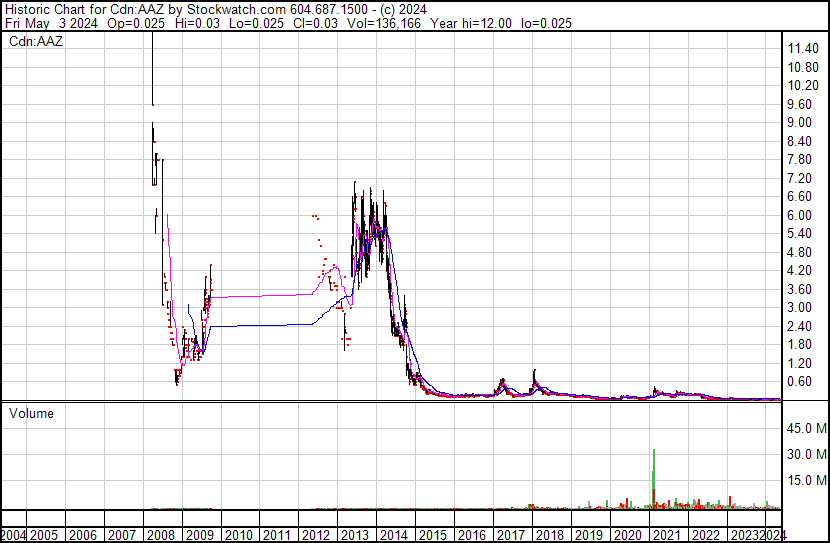Click the 2013 year label on the time axis

355,535
